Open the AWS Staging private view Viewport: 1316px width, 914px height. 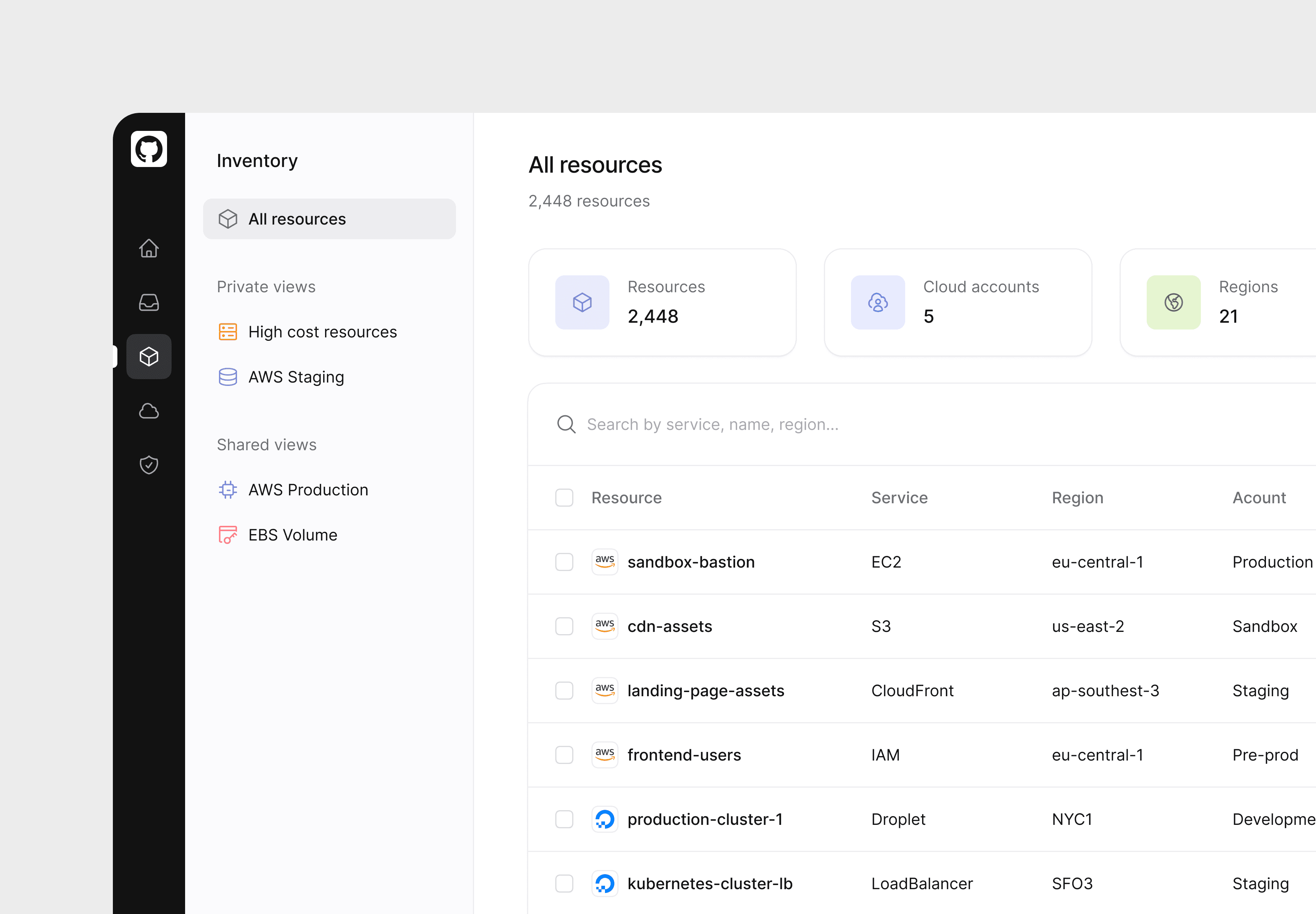pos(295,377)
